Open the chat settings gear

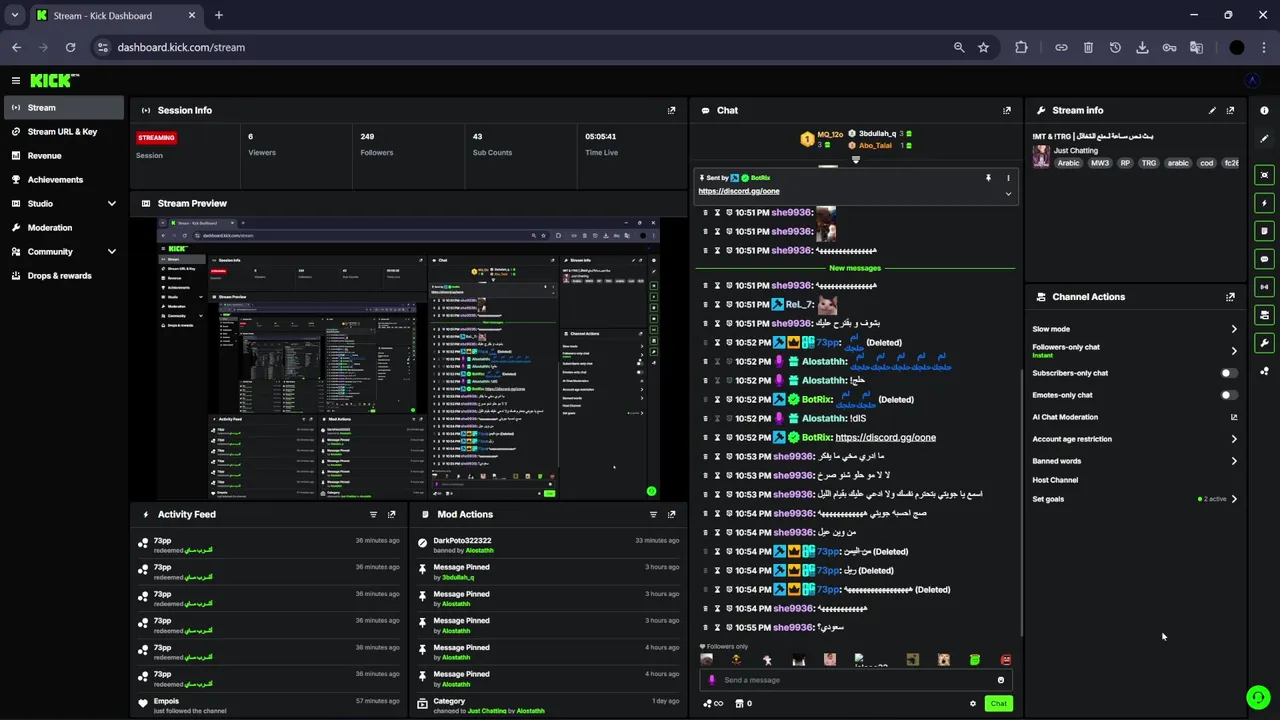click(972, 703)
